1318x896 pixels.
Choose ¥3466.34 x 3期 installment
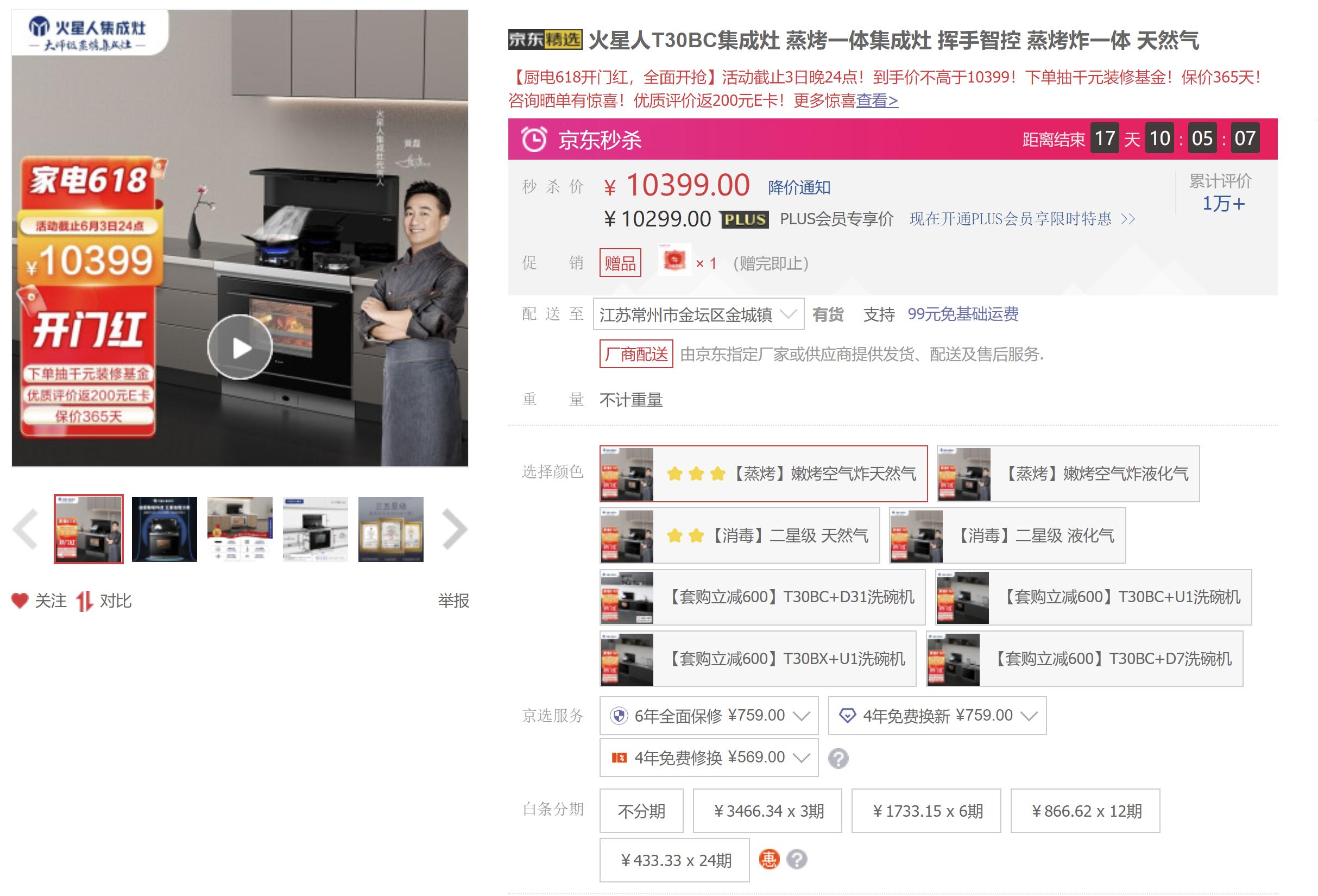point(767,811)
